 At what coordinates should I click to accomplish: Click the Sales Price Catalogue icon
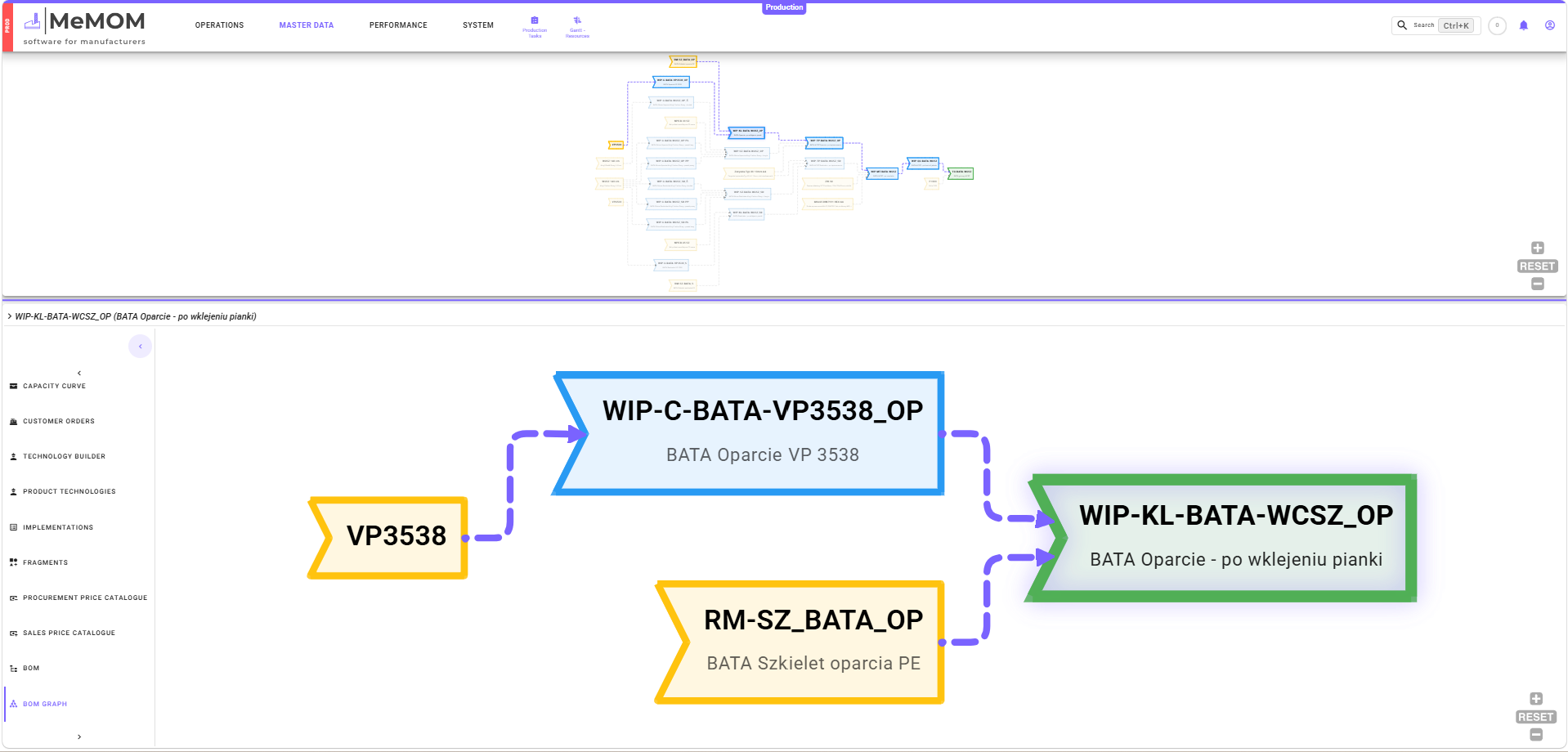pyautogui.click(x=13, y=633)
